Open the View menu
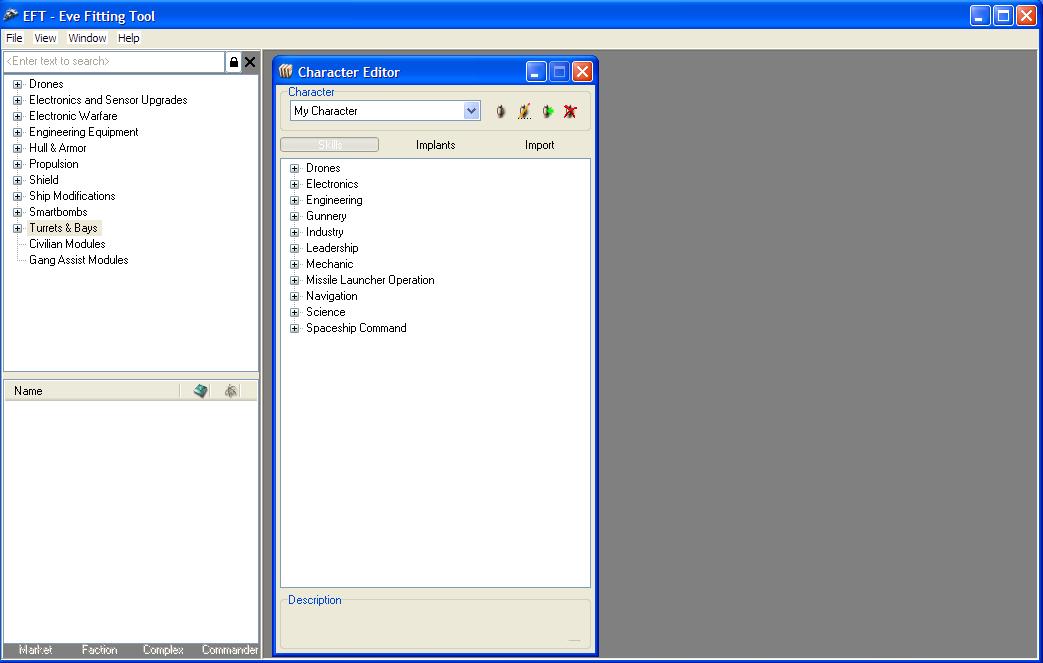 coord(45,38)
